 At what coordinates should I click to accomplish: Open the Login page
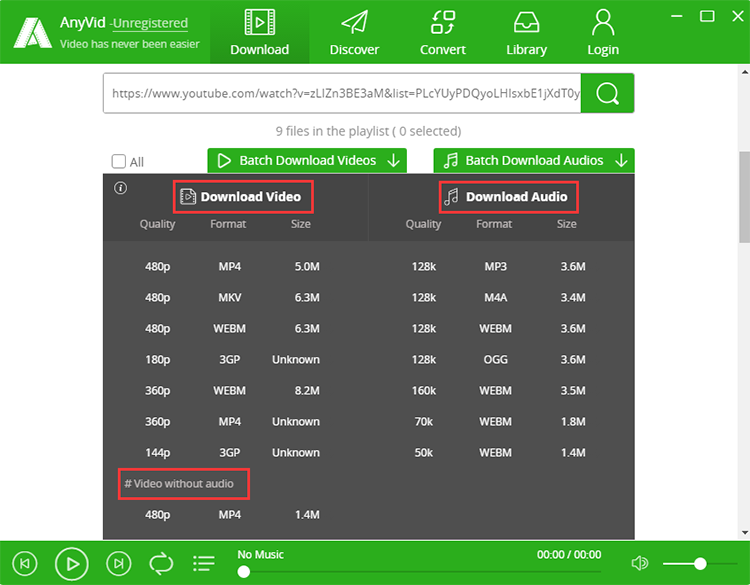click(x=603, y=32)
